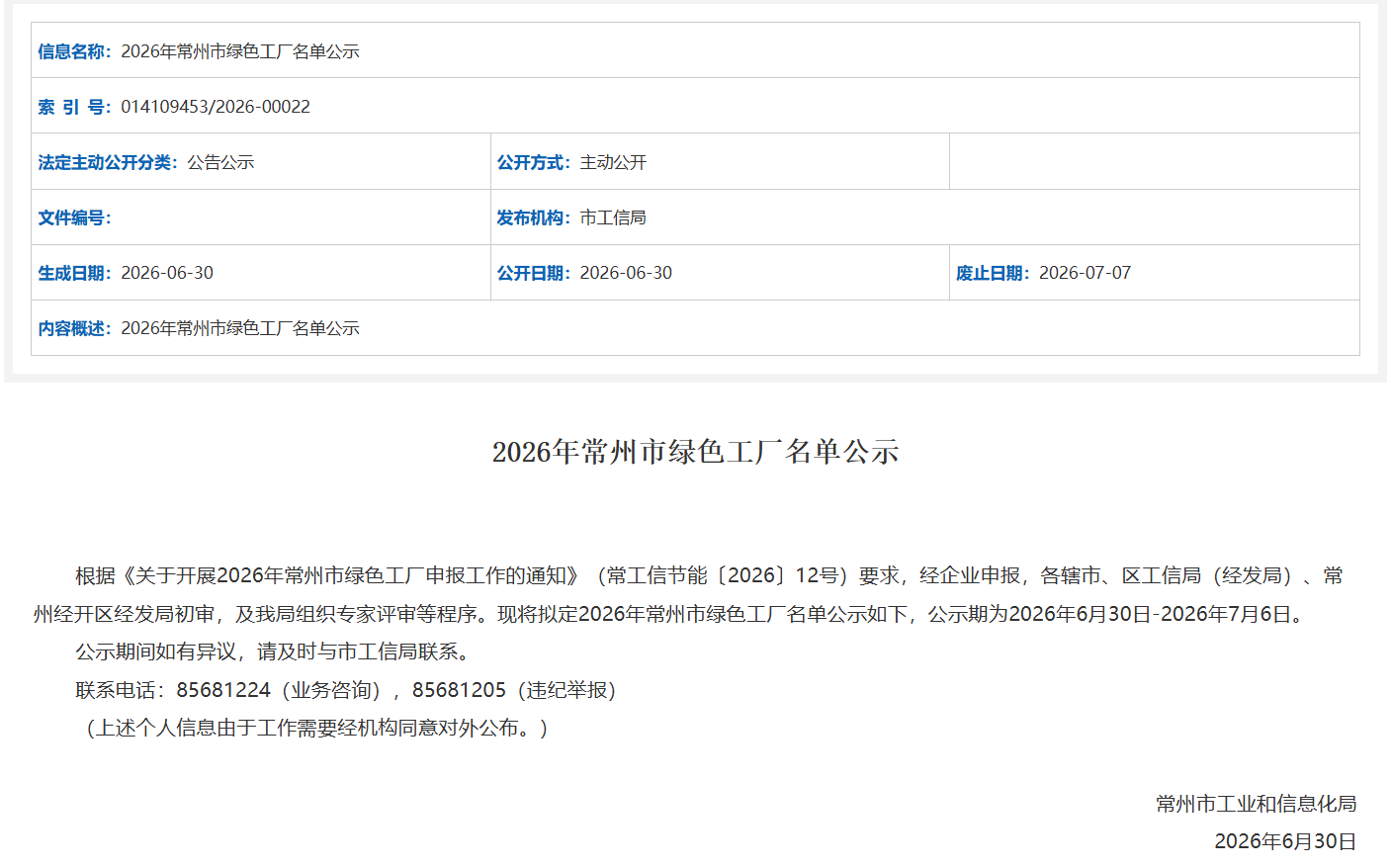Screen dimensions: 1391x868
Task: Select the generation date 2026-06-30
Action: [167, 273]
